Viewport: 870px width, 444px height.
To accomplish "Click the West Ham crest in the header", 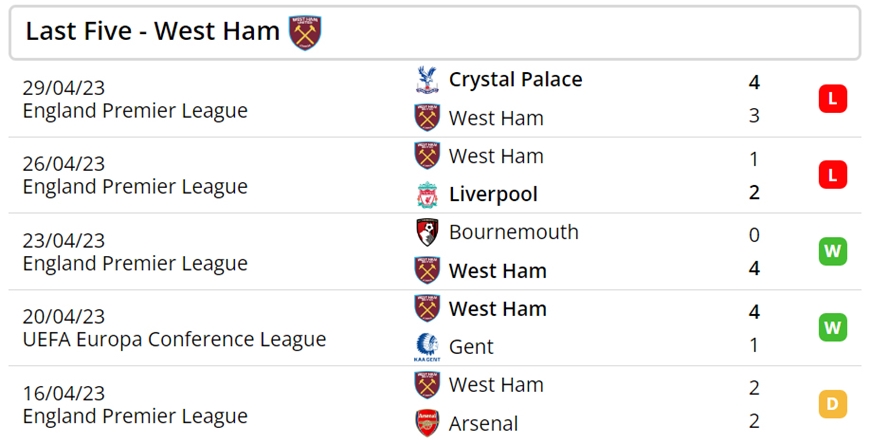I will click(x=305, y=33).
